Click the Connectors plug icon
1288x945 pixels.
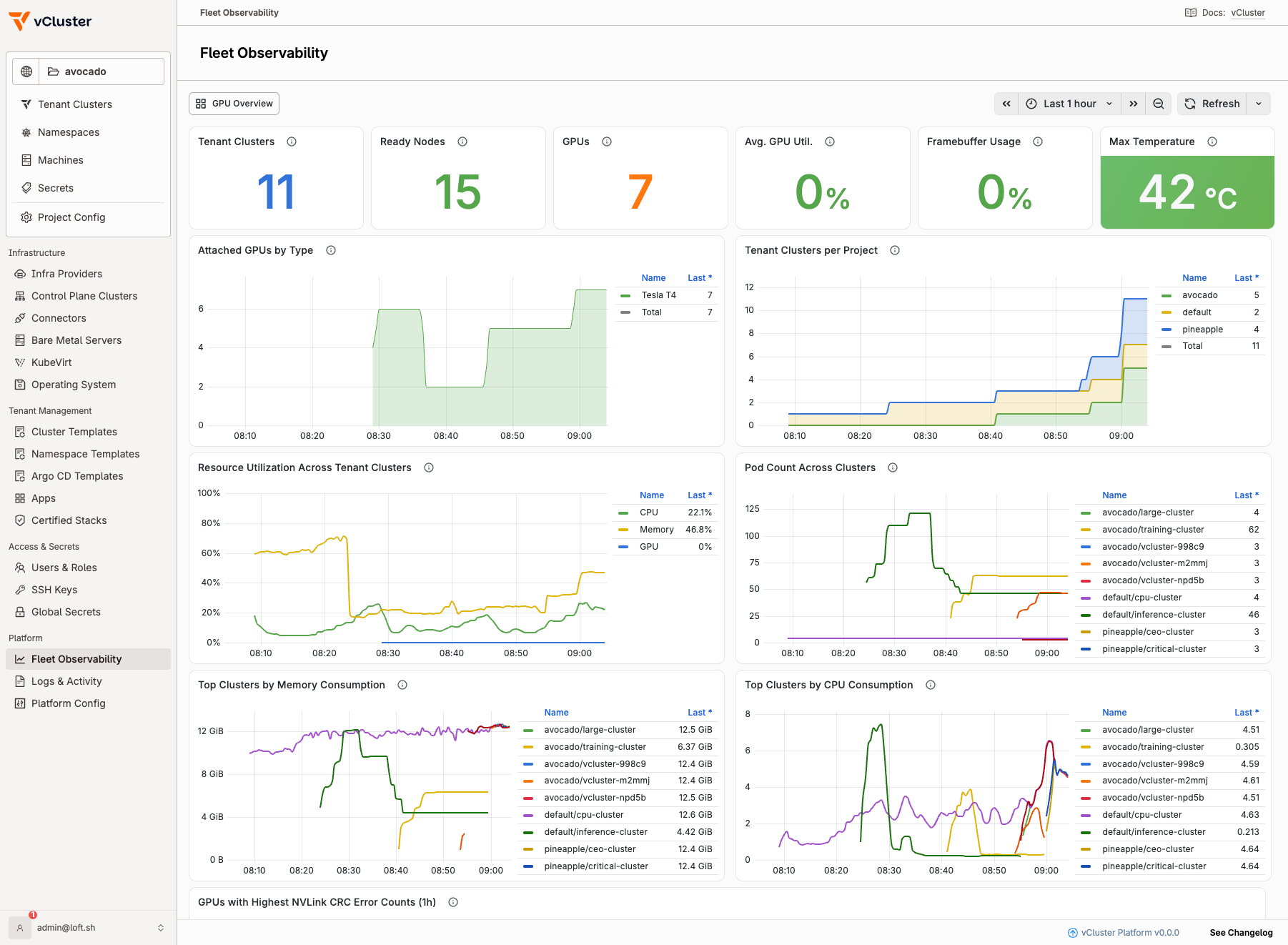[20, 318]
